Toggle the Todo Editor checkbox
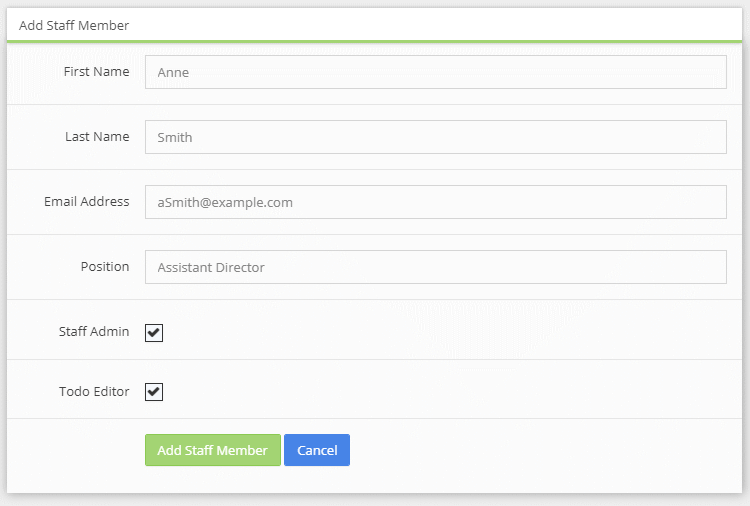This screenshot has height=506, width=750. pos(154,392)
